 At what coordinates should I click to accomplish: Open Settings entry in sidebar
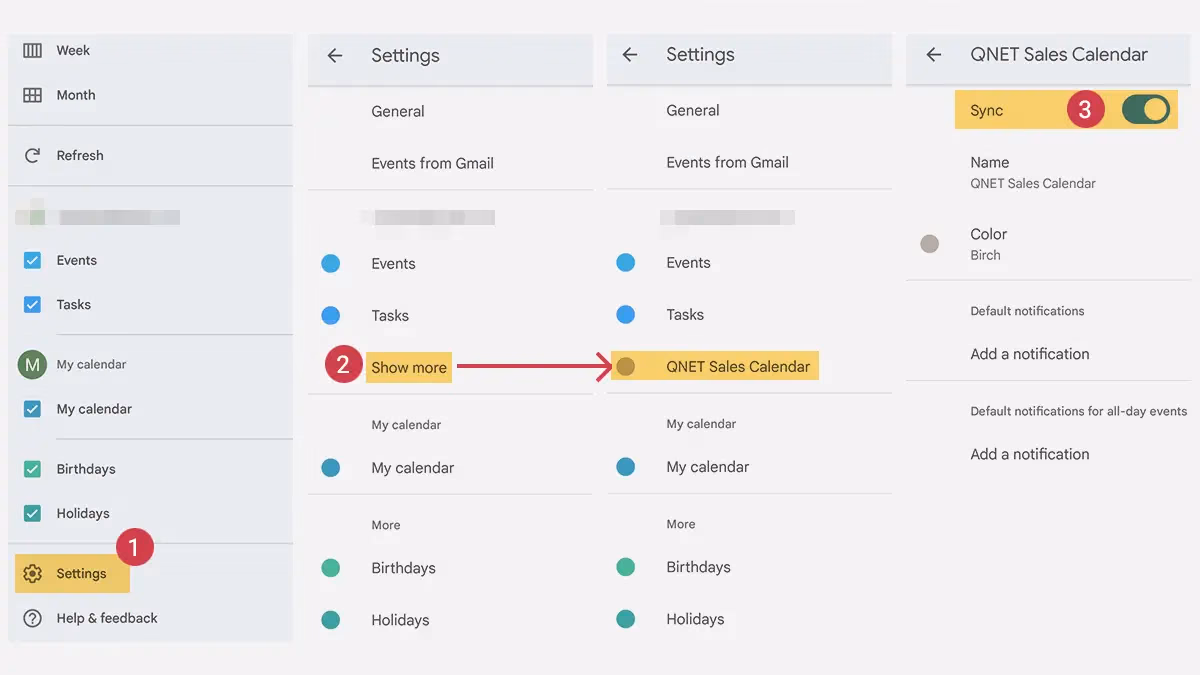click(72, 574)
